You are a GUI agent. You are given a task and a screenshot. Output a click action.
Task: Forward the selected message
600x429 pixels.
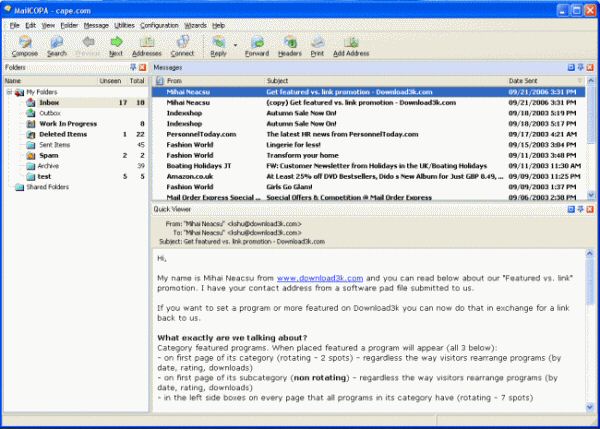(x=257, y=46)
